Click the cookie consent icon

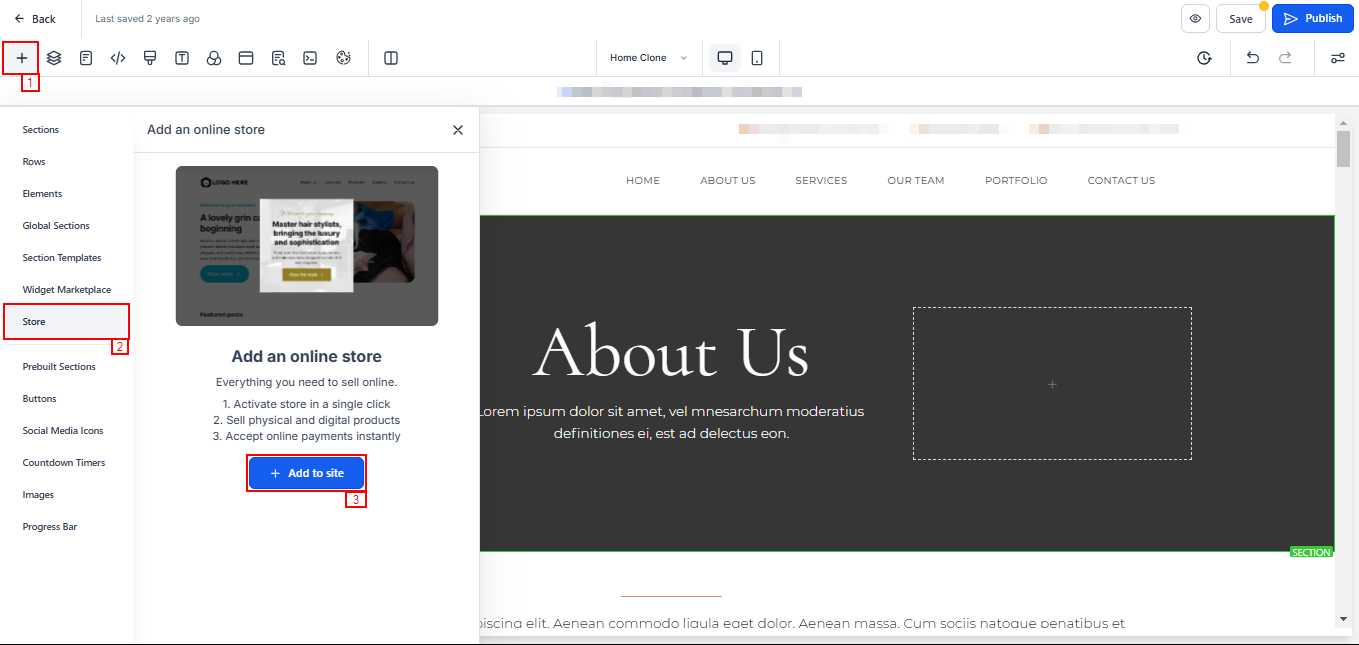pyautogui.click(x=343, y=58)
